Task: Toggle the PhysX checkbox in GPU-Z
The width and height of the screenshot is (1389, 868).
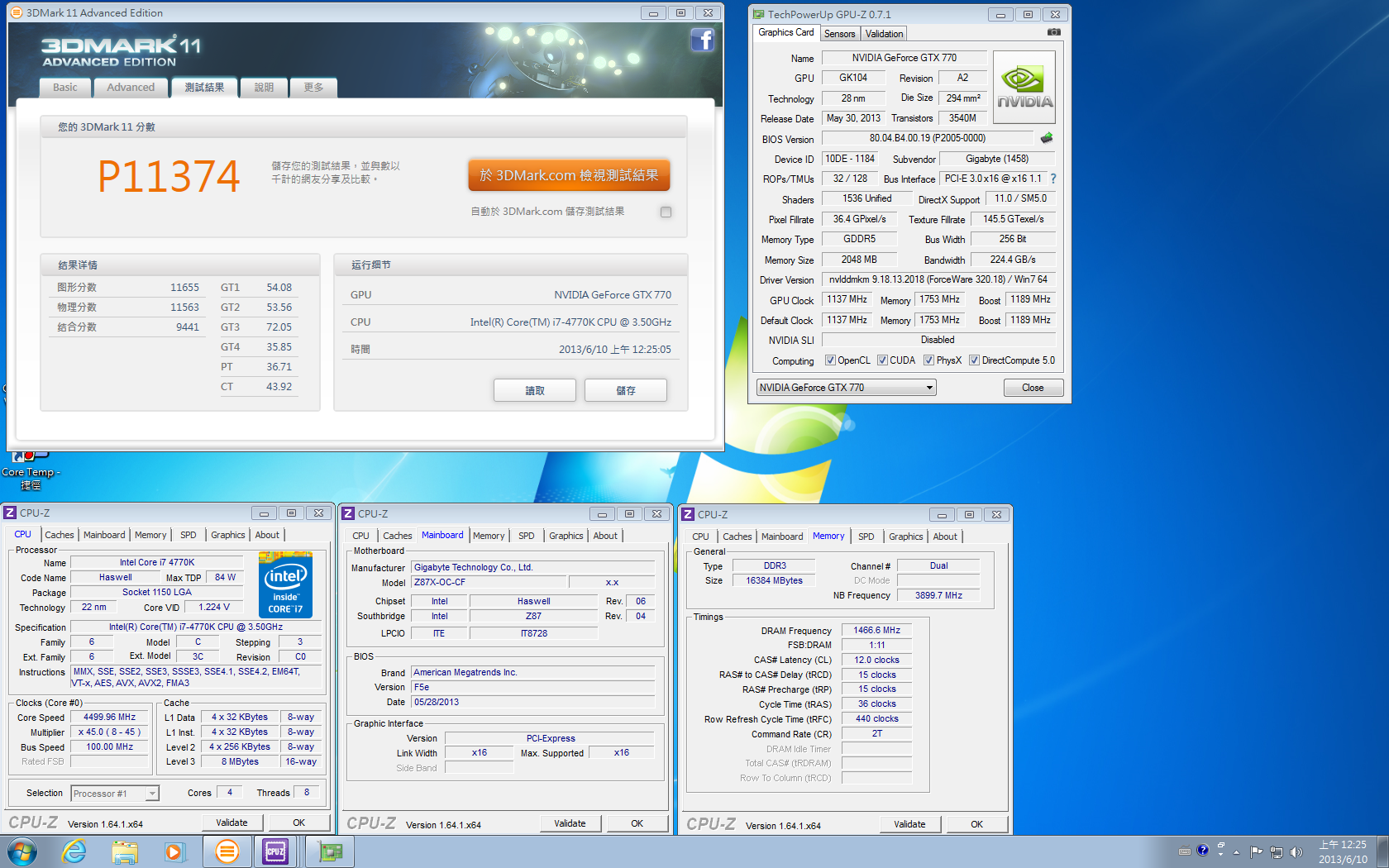Action: (x=928, y=360)
